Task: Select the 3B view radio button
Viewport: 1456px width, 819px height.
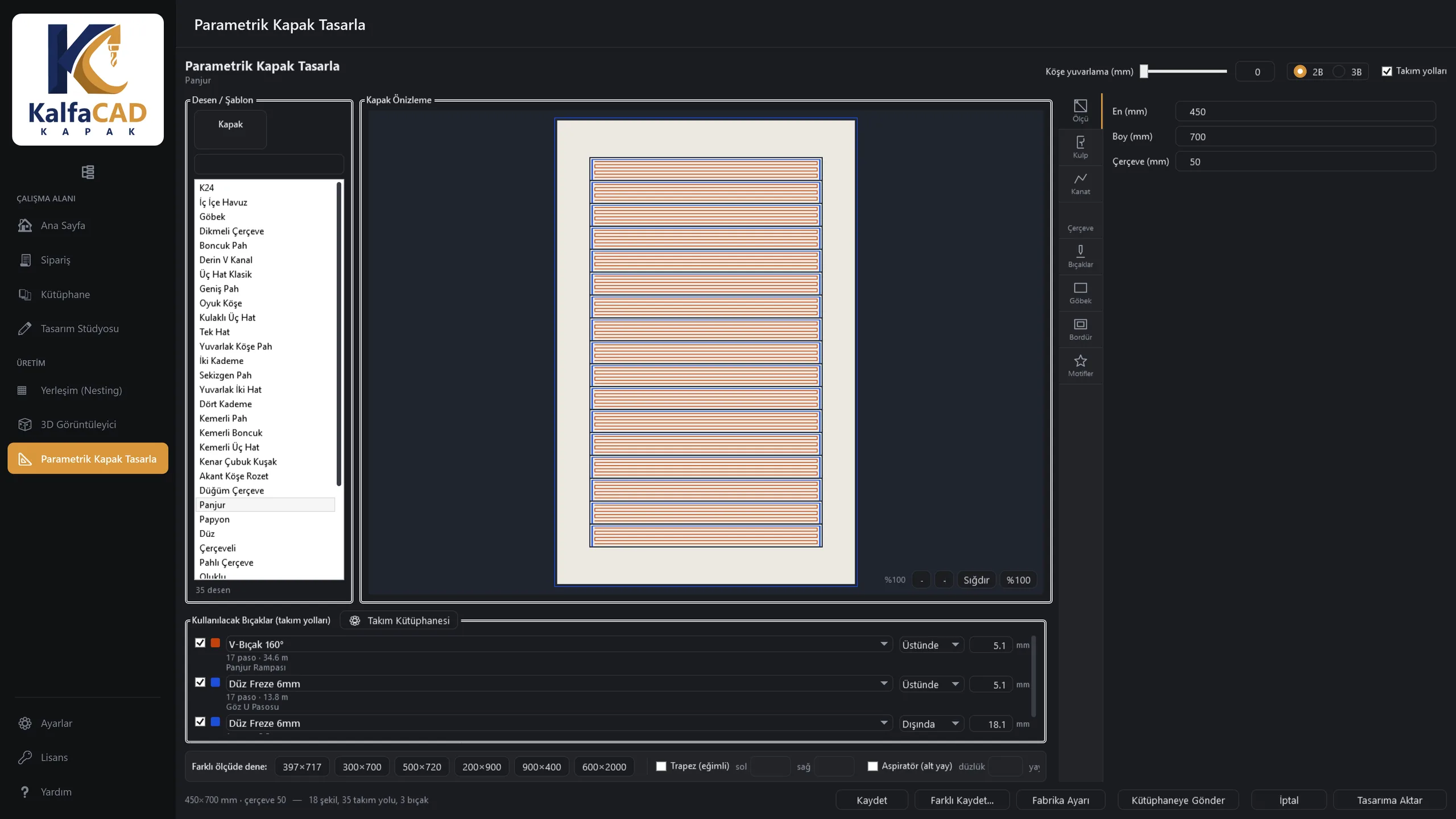Action: [x=1339, y=72]
